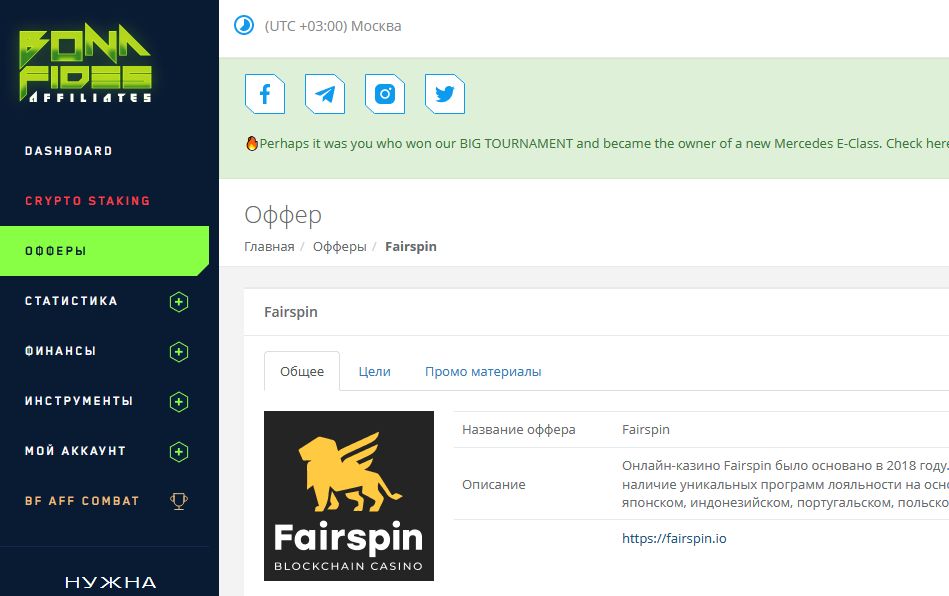Click the Название оффера label
Viewport: 949px width, 596px height.
tap(519, 430)
